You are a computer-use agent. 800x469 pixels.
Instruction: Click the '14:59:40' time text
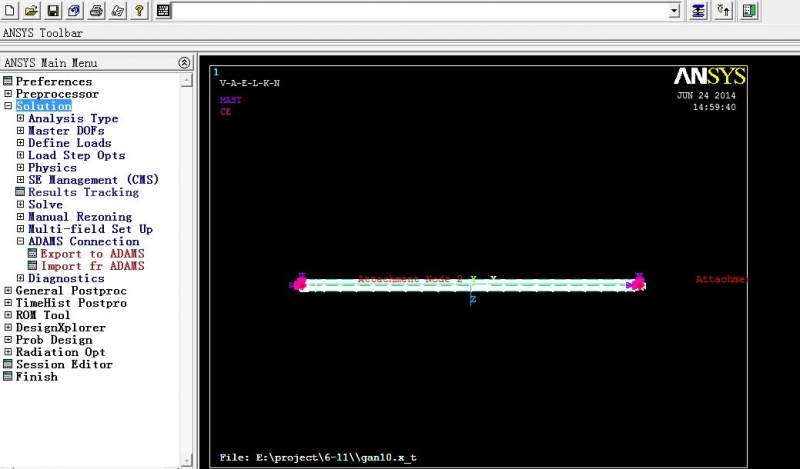coord(714,107)
